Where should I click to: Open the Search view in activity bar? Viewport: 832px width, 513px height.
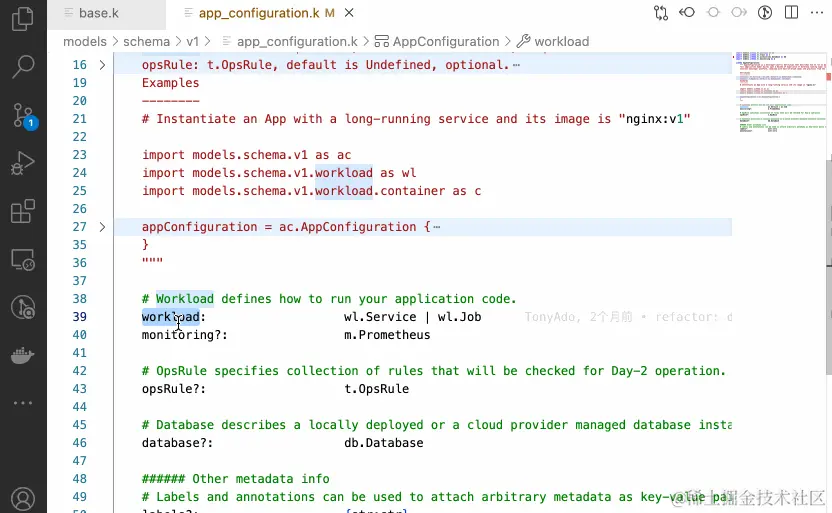click(x=23, y=67)
